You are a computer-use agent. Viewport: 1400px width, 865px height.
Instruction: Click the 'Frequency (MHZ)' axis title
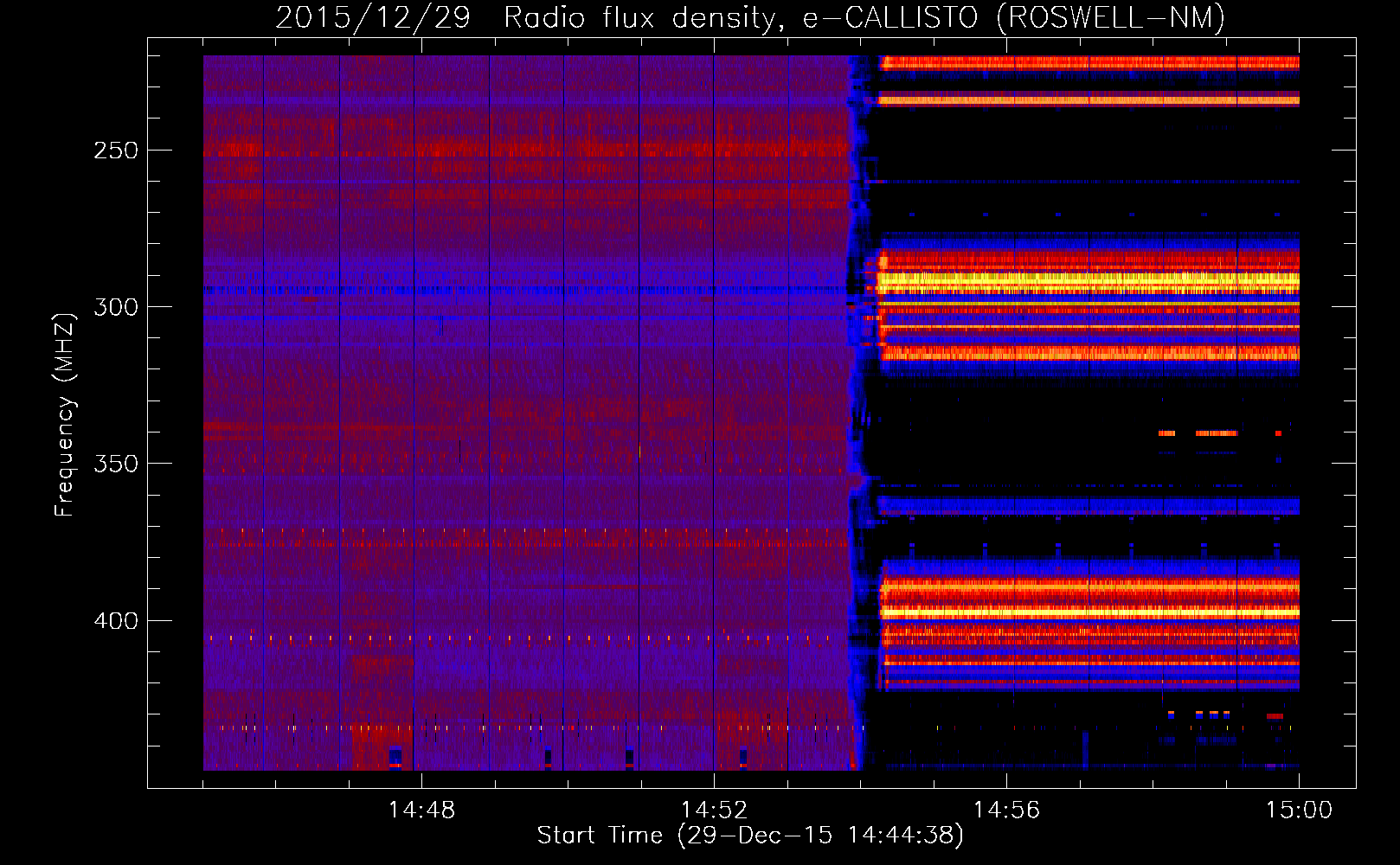[x=65, y=415]
